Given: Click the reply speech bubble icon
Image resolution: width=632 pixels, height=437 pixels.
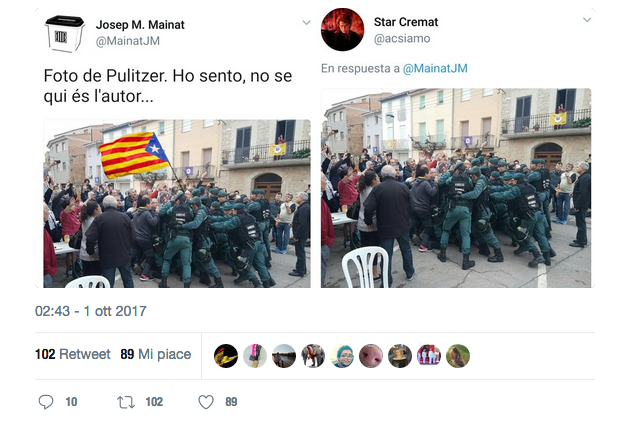Looking at the screenshot, I should [x=46, y=402].
